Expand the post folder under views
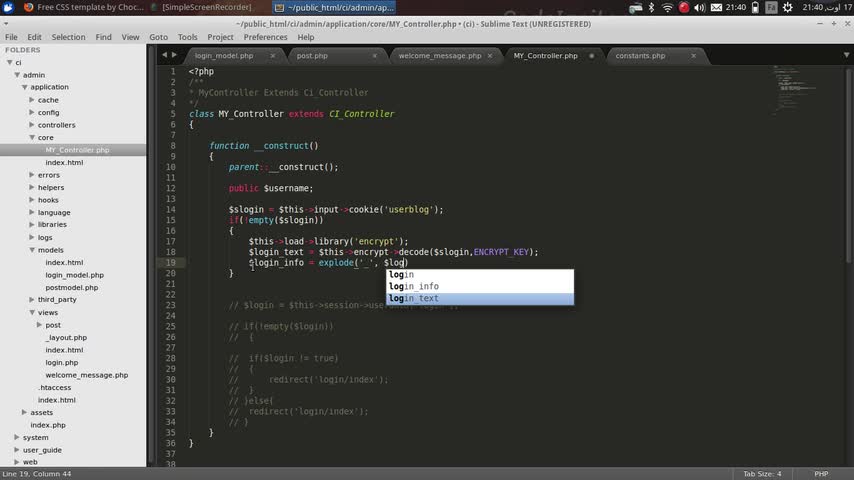The width and height of the screenshot is (854, 480). 39,325
